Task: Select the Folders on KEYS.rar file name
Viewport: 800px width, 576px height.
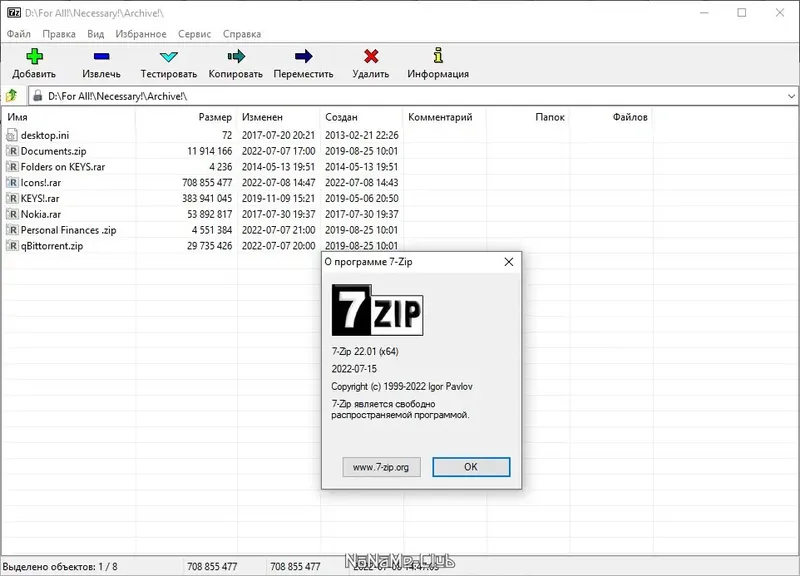Action: point(63,167)
